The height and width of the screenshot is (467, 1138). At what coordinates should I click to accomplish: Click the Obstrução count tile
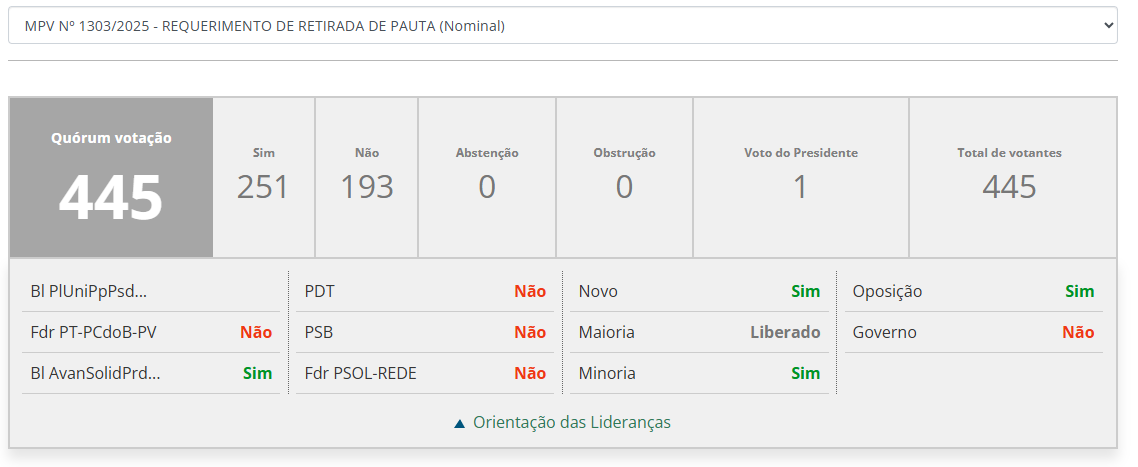click(x=624, y=177)
